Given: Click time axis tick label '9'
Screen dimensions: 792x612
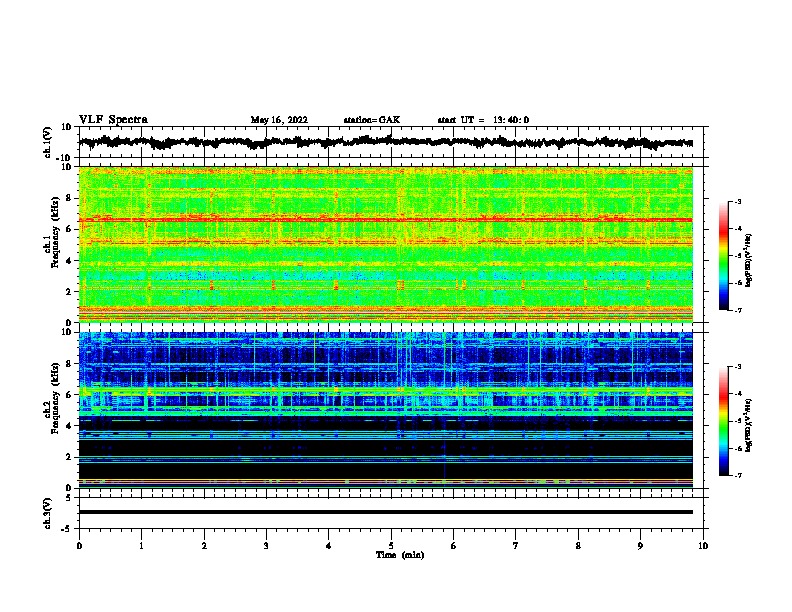Looking at the screenshot, I should coord(640,546).
